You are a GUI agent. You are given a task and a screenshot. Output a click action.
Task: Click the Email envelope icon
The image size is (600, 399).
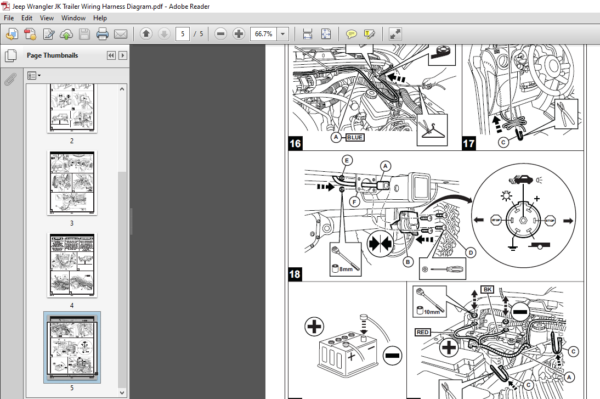click(121, 34)
